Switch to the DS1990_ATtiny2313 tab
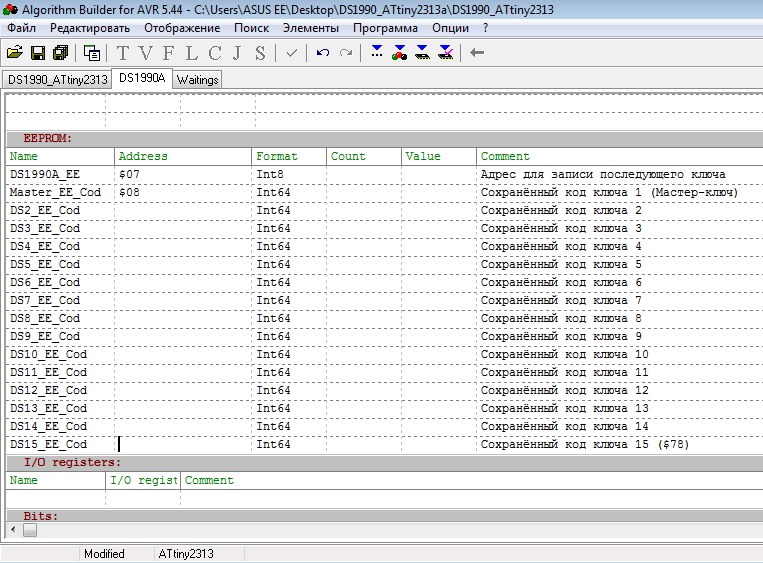The height and width of the screenshot is (563, 763). pyautogui.click(x=56, y=79)
